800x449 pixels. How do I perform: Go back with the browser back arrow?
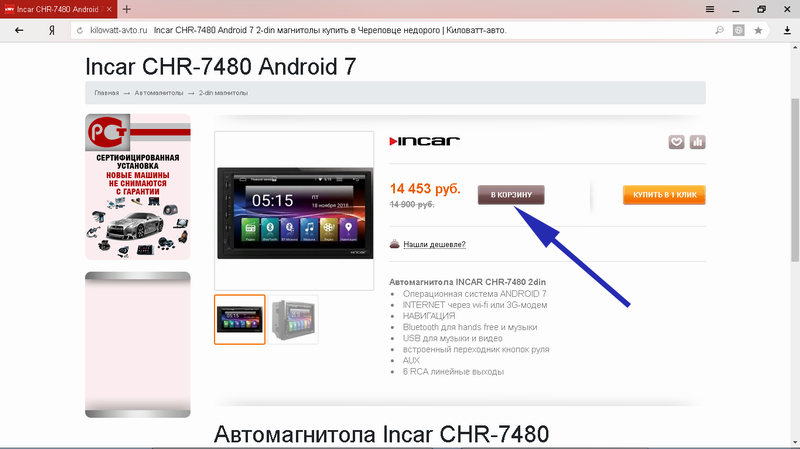[x=19, y=30]
